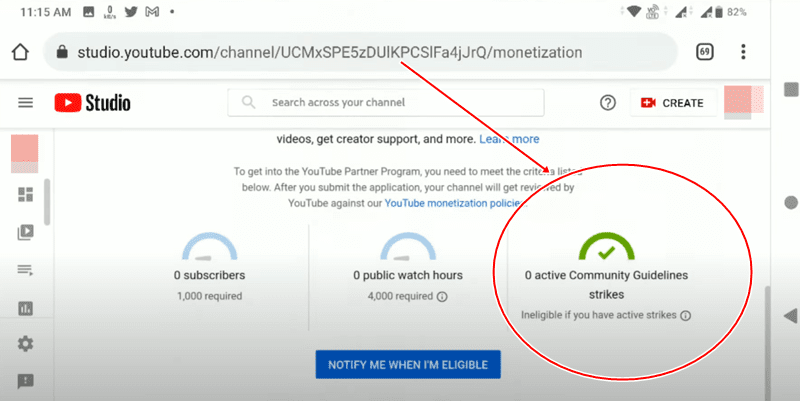Open the Playlists sidebar icon
This screenshot has height=401, width=800.
25,270
